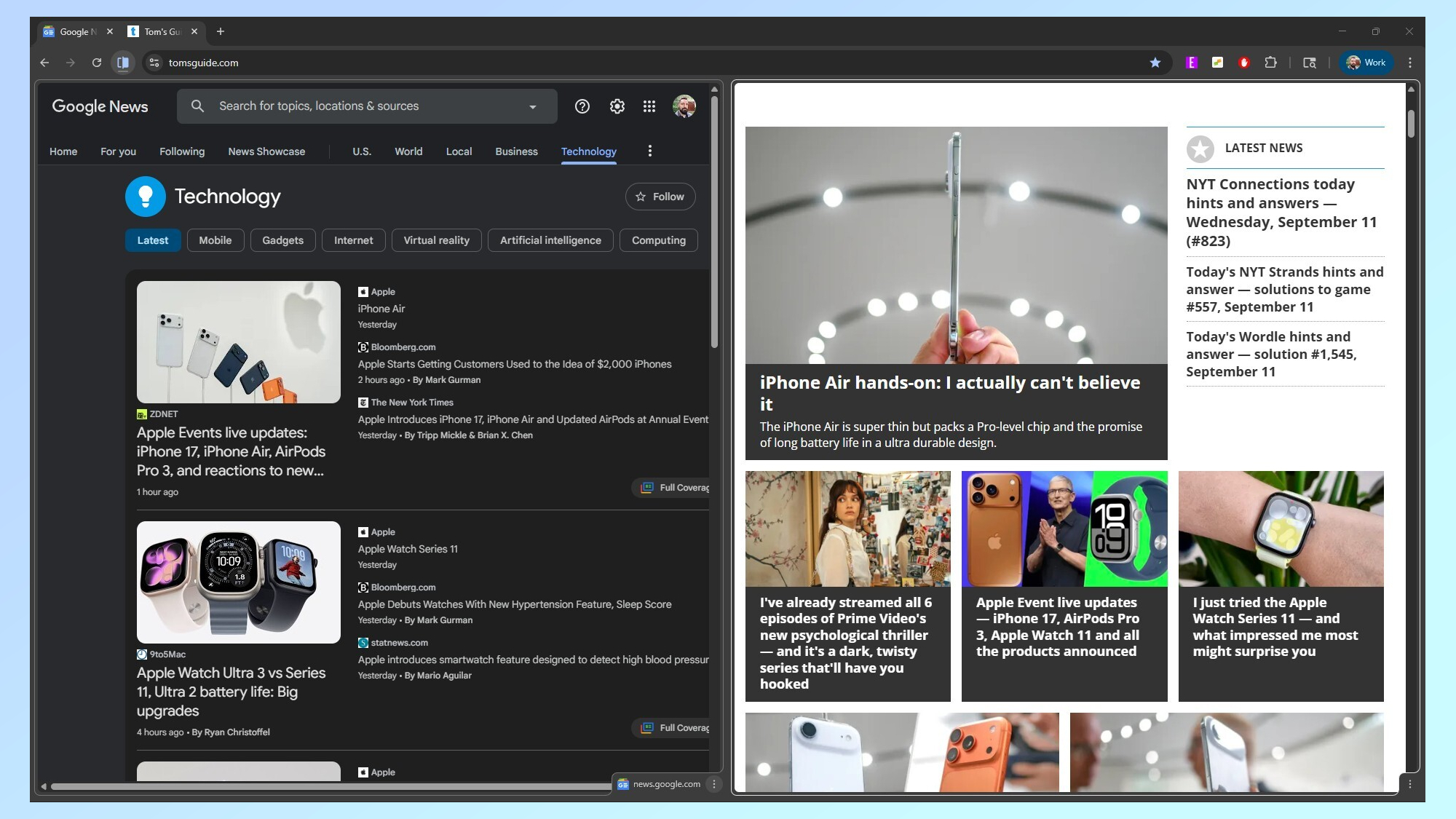
Task: Open the Google apps grid
Action: click(x=649, y=106)
